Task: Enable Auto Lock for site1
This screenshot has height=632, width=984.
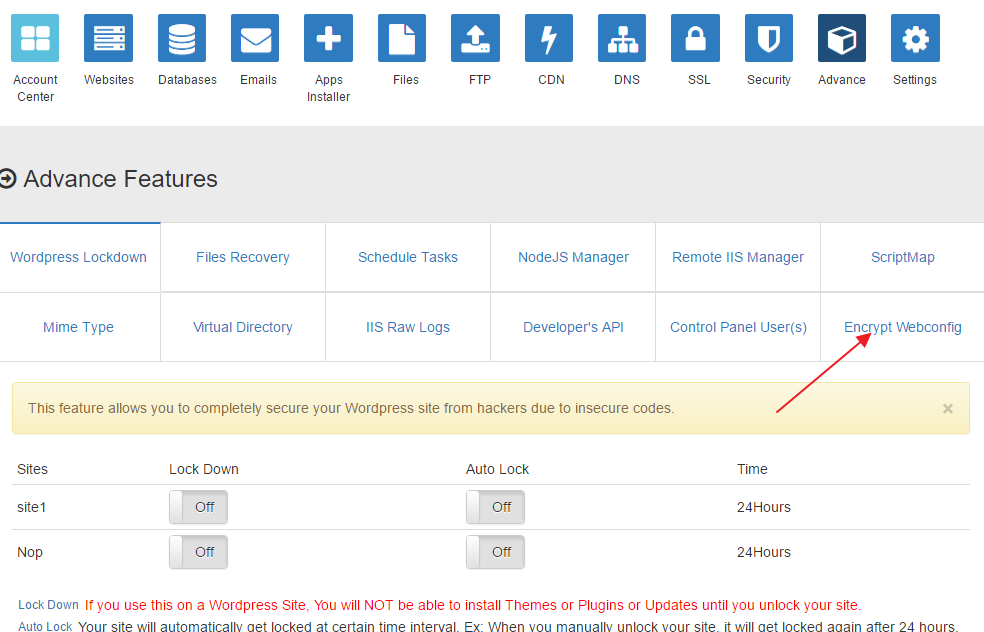Action: 495,507
